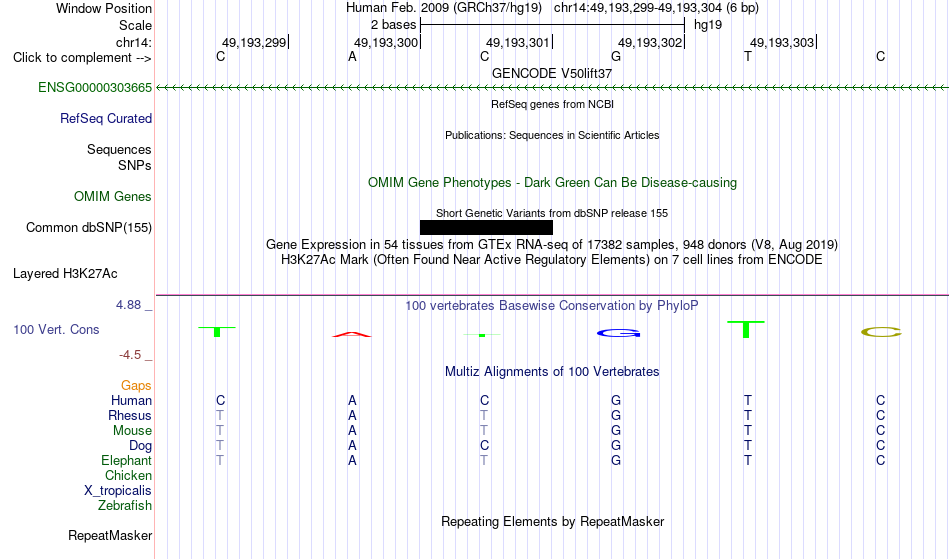
Task: Click the tall green T conservation logo
Action: click(746, 329)
